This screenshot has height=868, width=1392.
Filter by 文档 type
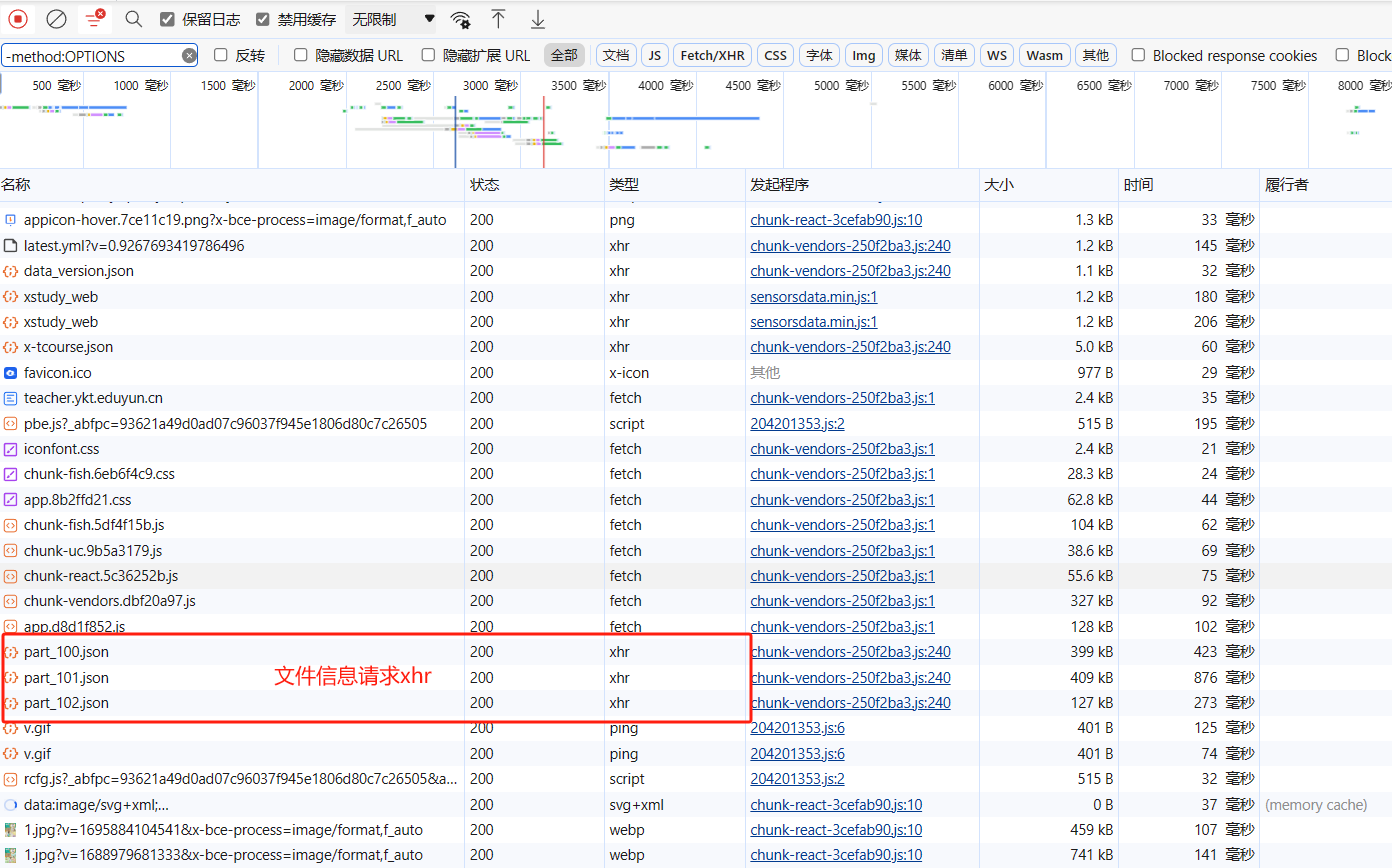coord(616,55)
